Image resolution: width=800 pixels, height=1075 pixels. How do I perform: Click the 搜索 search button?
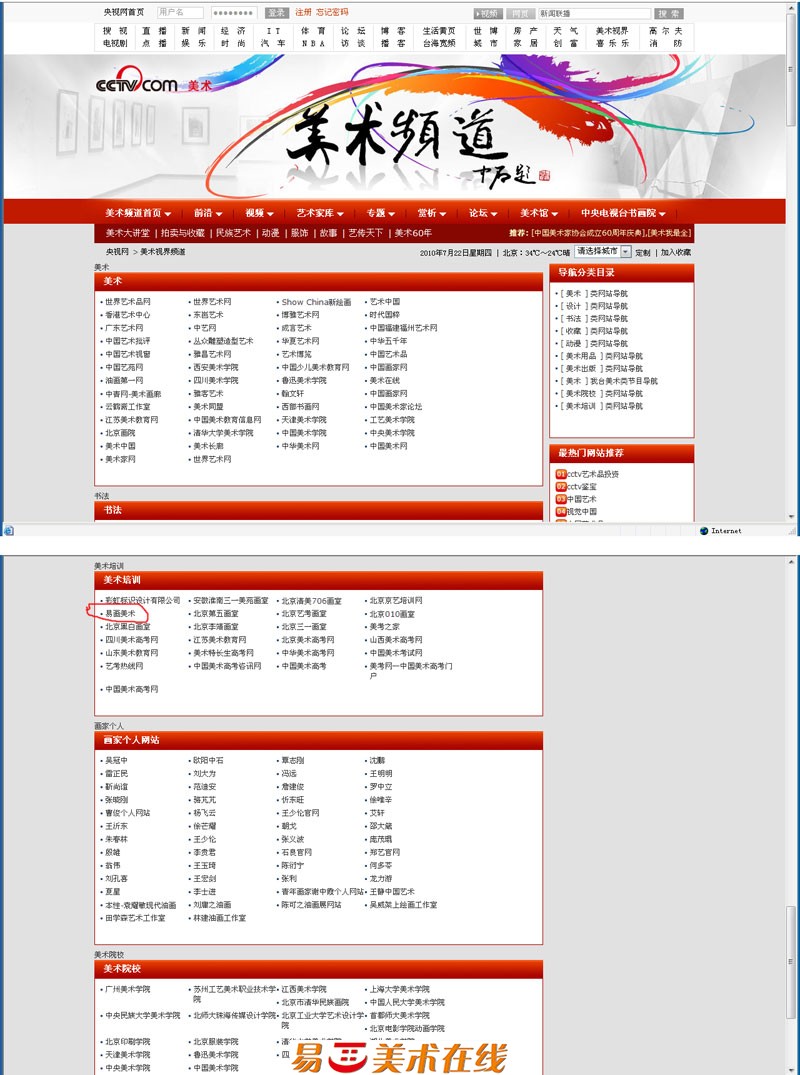pos(668,14)
